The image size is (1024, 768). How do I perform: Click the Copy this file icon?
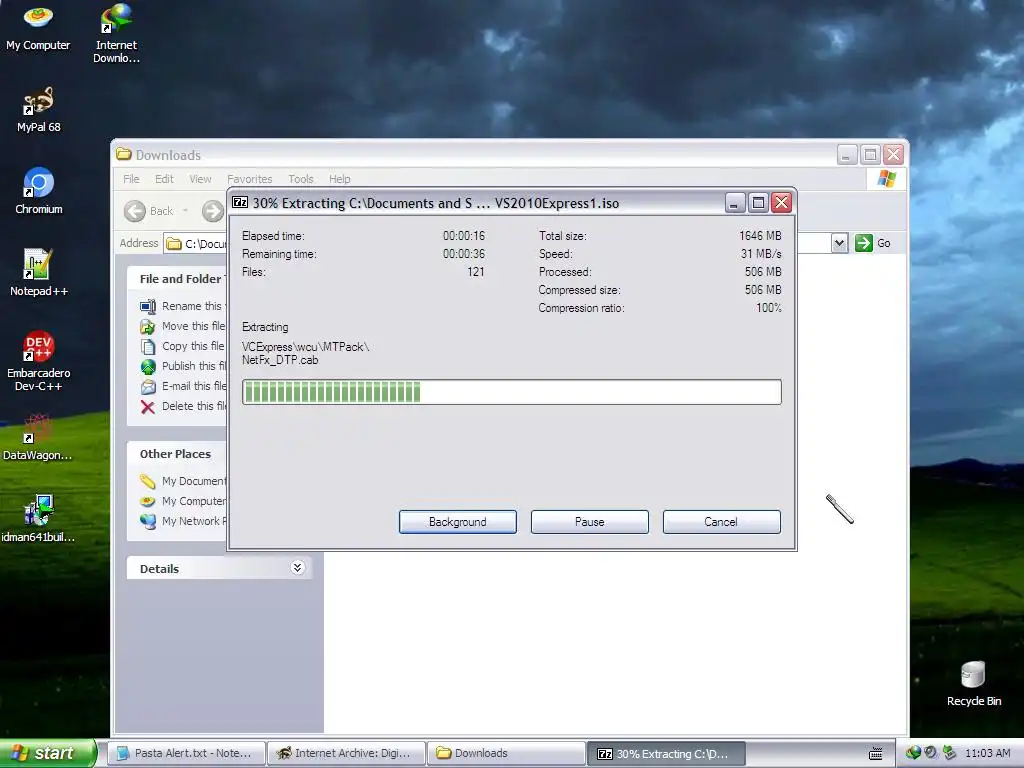pyautogui.click(x=148, y=346)
